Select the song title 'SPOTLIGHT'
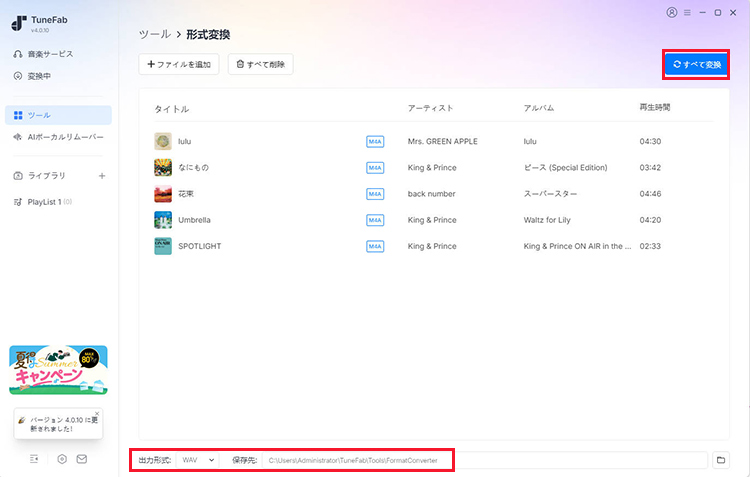750x477 pixels. coord(199,246)
